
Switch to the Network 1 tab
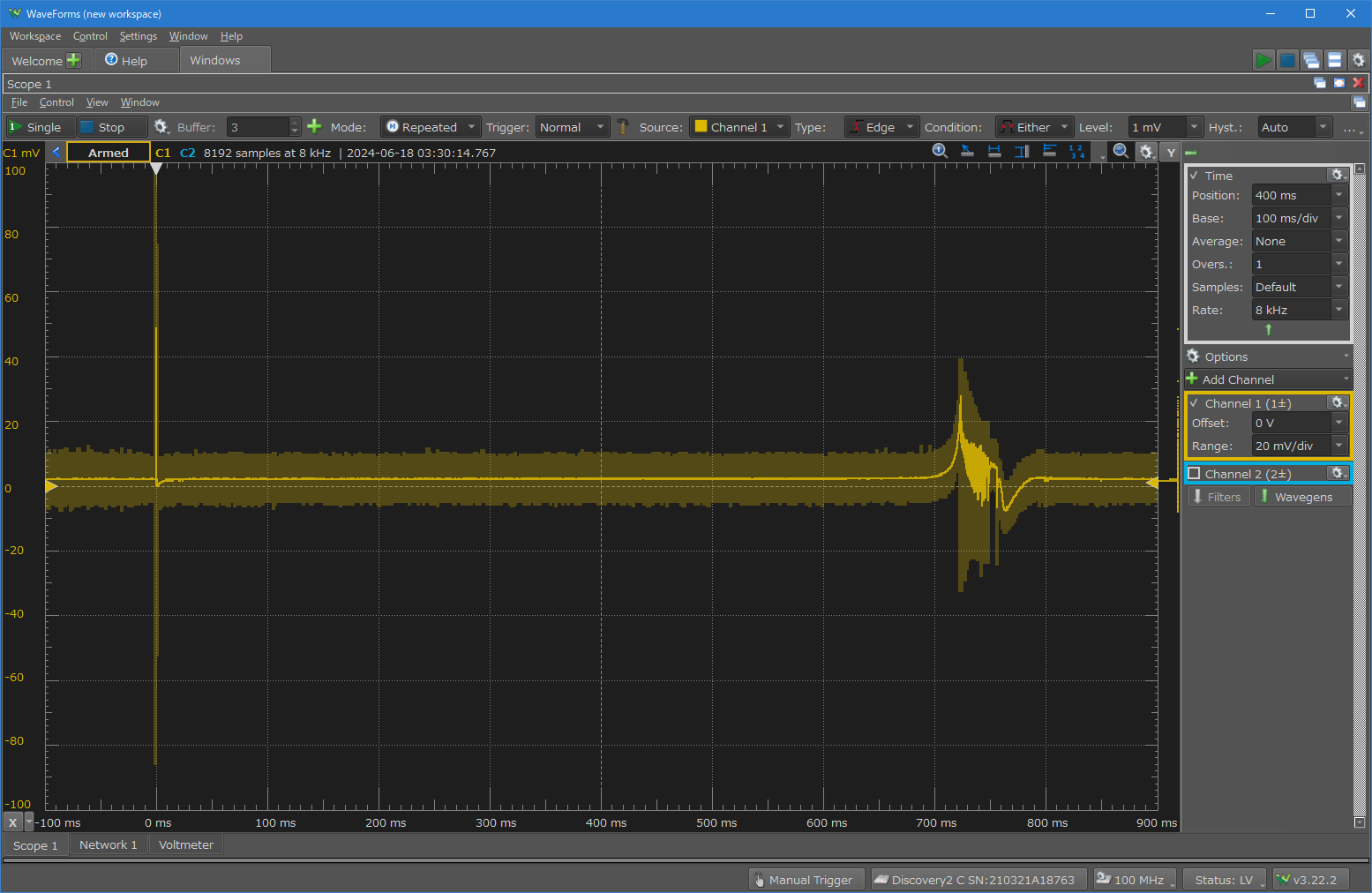(108, 844)
